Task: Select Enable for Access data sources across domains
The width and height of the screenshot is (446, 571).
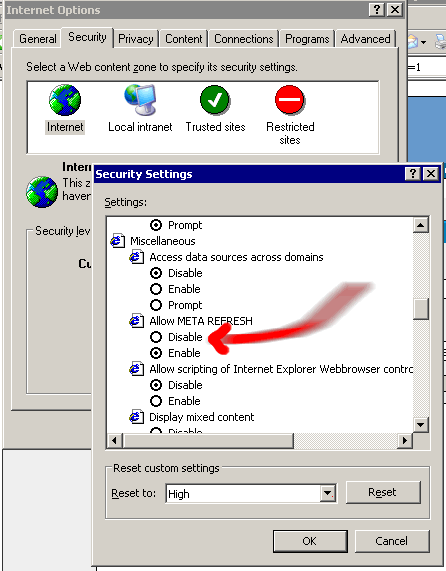Action: pos(156,289)
